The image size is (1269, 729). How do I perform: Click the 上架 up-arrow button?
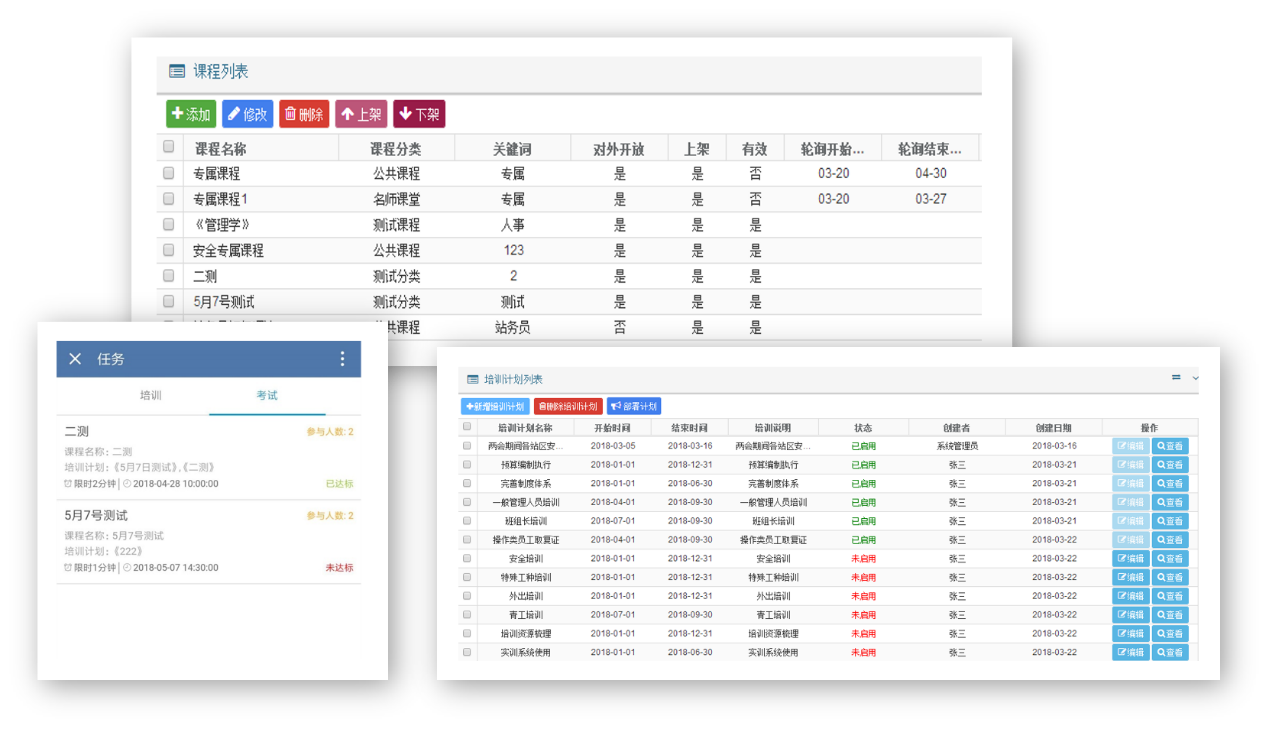361,114
